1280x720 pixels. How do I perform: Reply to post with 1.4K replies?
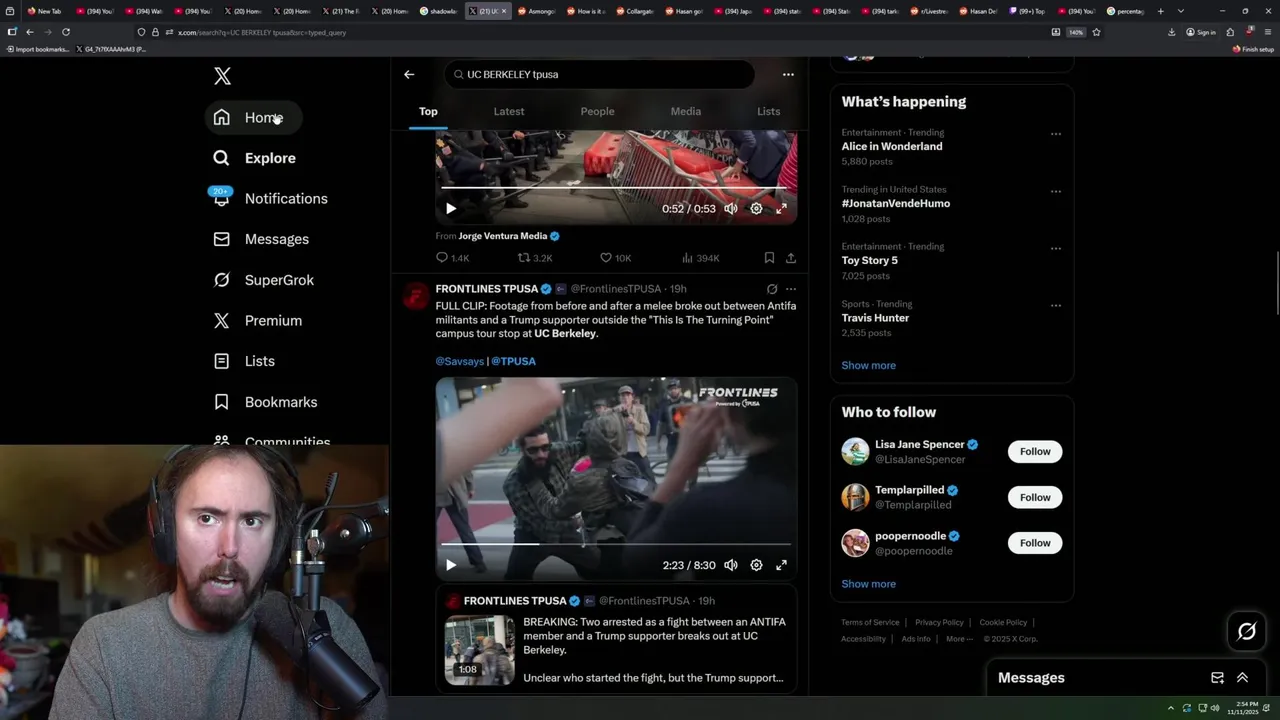click(x=452, y=258)
